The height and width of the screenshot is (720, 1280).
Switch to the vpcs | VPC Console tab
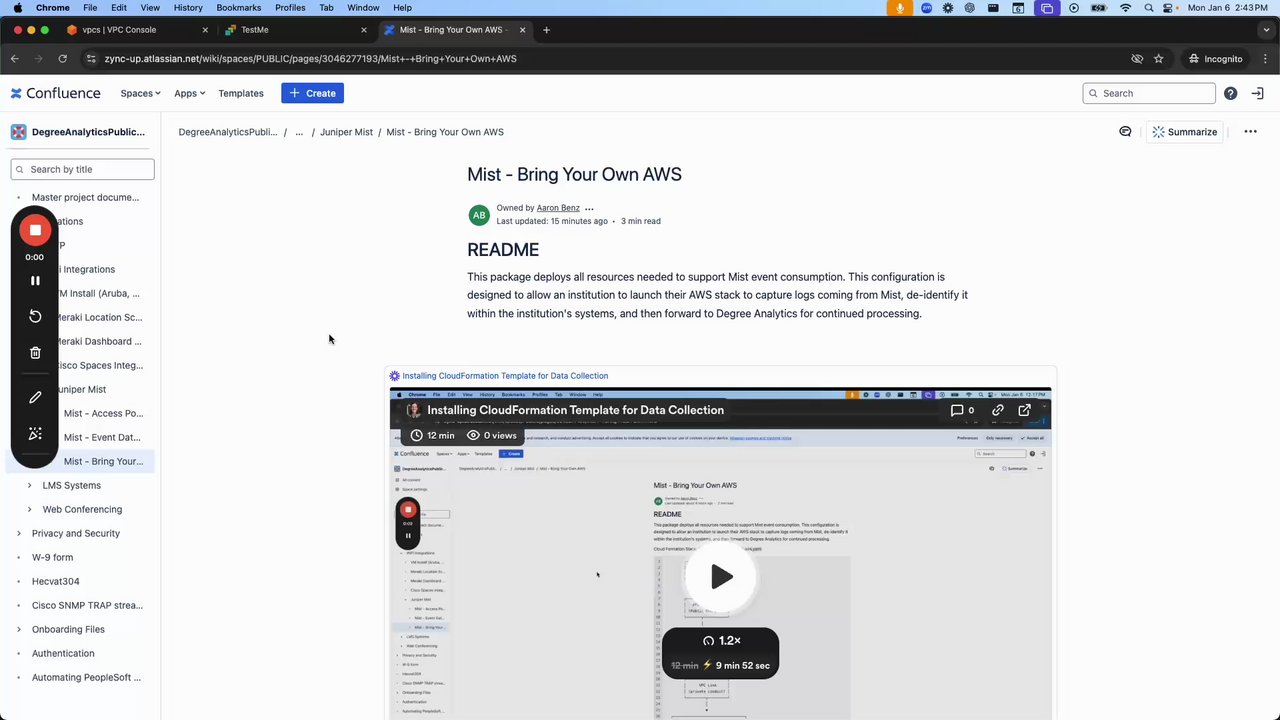(x=138, y=30)
